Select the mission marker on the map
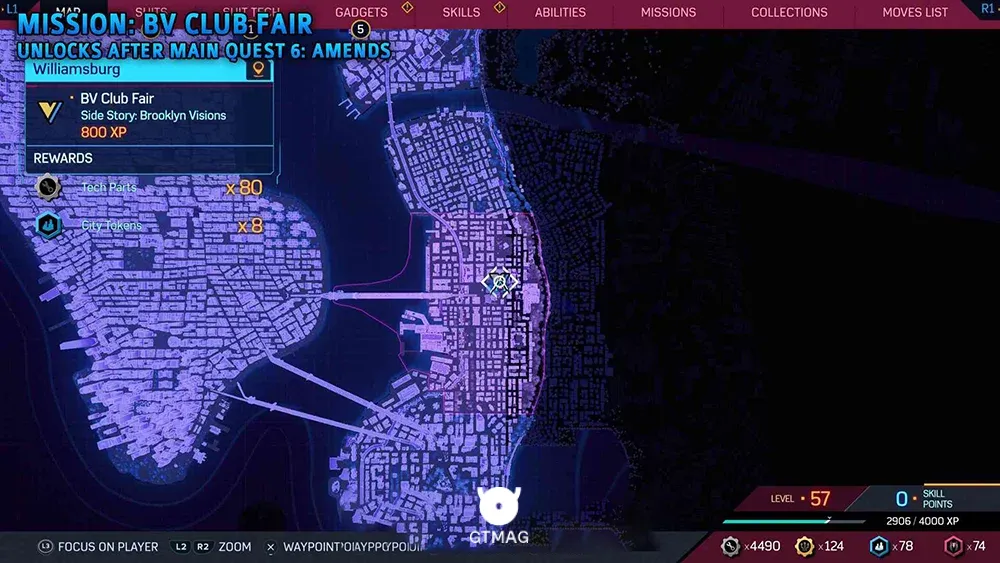The image size is (1000, 563). (x=499, y=281)
